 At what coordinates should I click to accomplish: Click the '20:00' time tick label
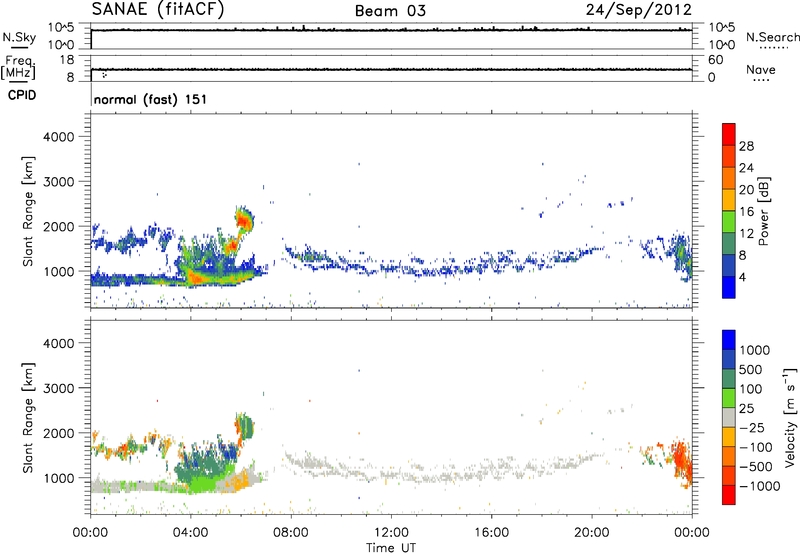591,533
